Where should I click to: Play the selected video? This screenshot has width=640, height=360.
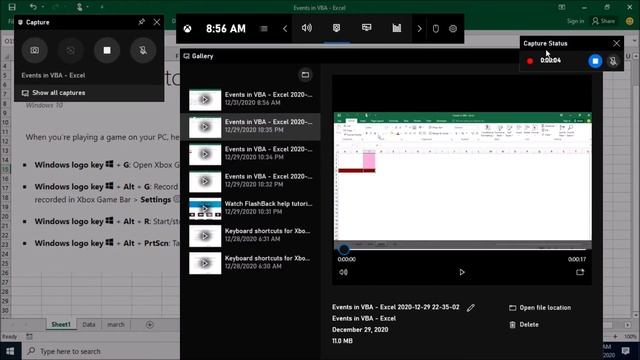[462, 272]
